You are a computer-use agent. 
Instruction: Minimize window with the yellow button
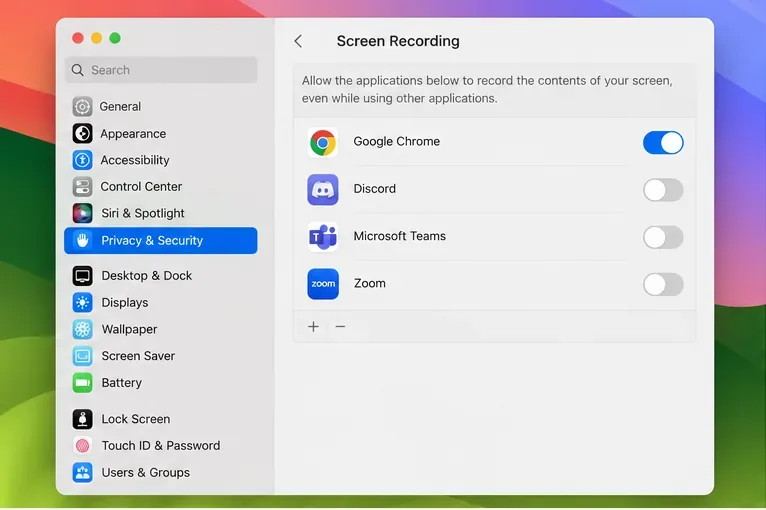pos(96,38)
